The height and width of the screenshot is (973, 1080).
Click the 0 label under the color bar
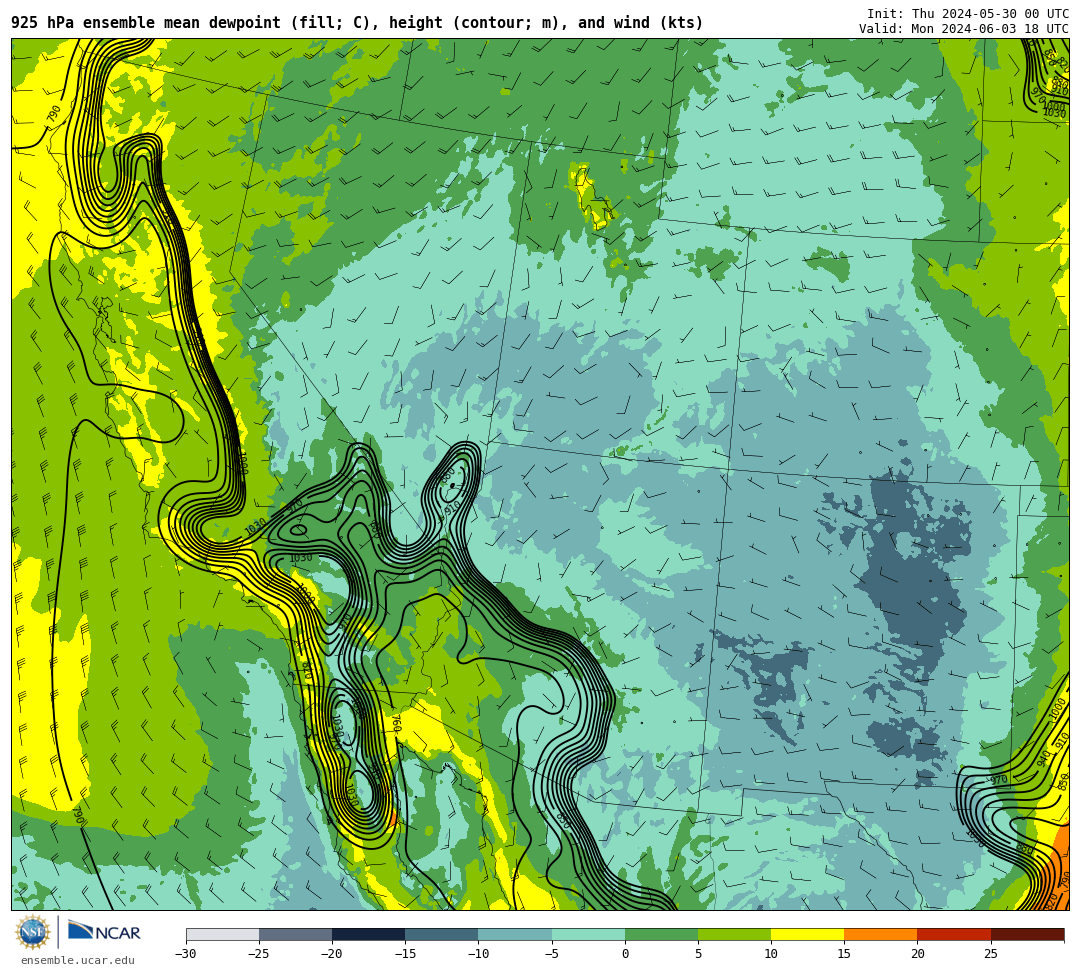pos(625,954)
